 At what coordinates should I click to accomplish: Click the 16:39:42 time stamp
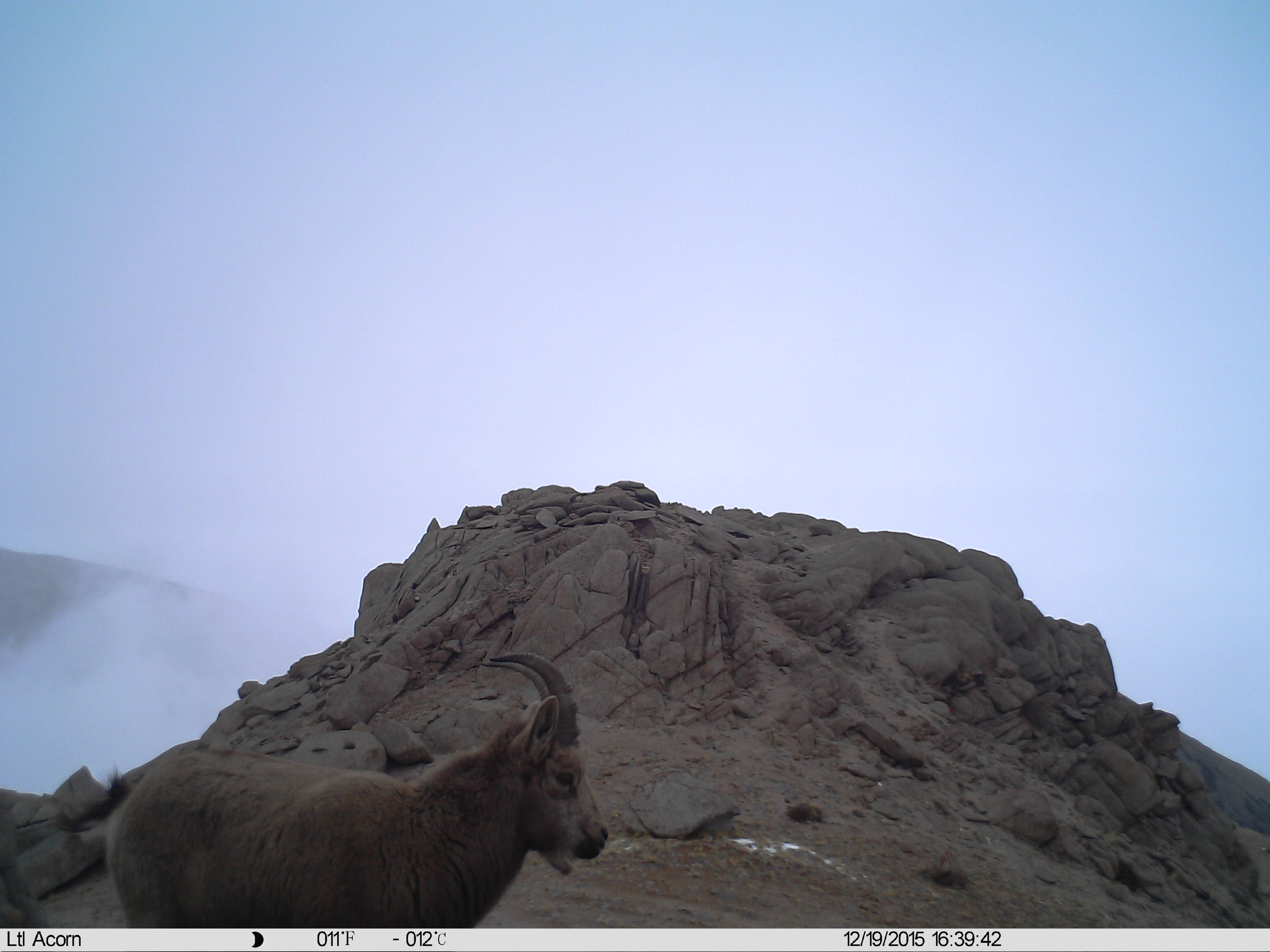coord(966,939)
